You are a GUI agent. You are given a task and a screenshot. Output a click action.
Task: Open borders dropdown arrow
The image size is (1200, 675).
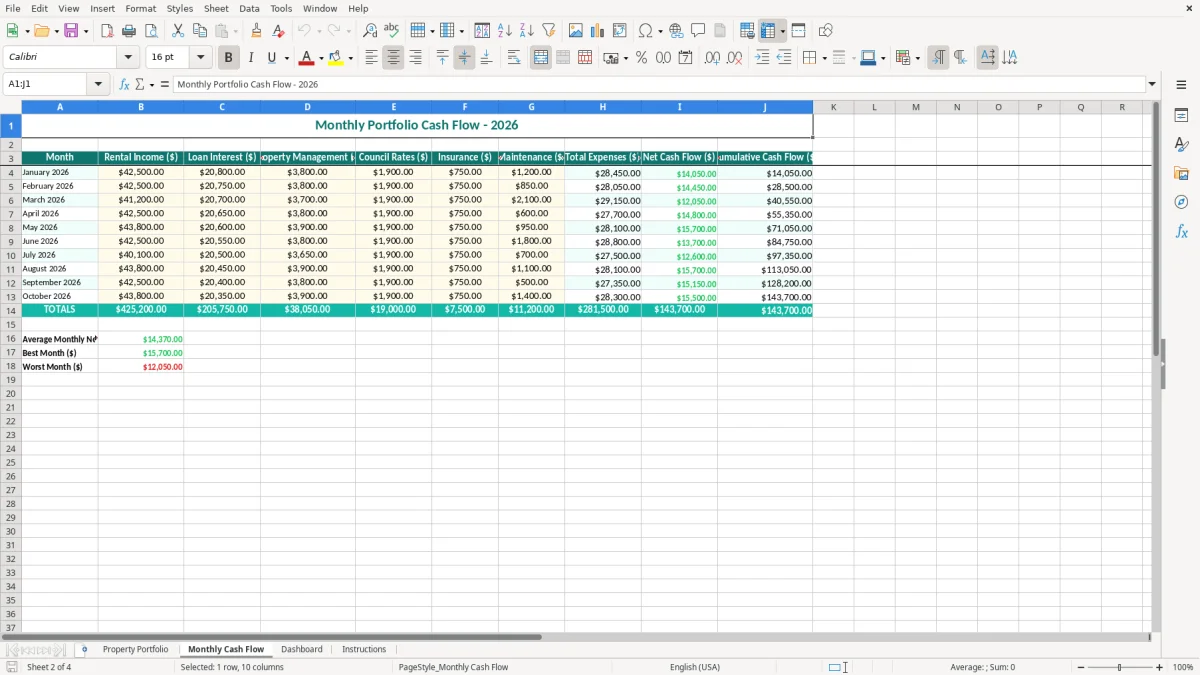tap(824, 58)
